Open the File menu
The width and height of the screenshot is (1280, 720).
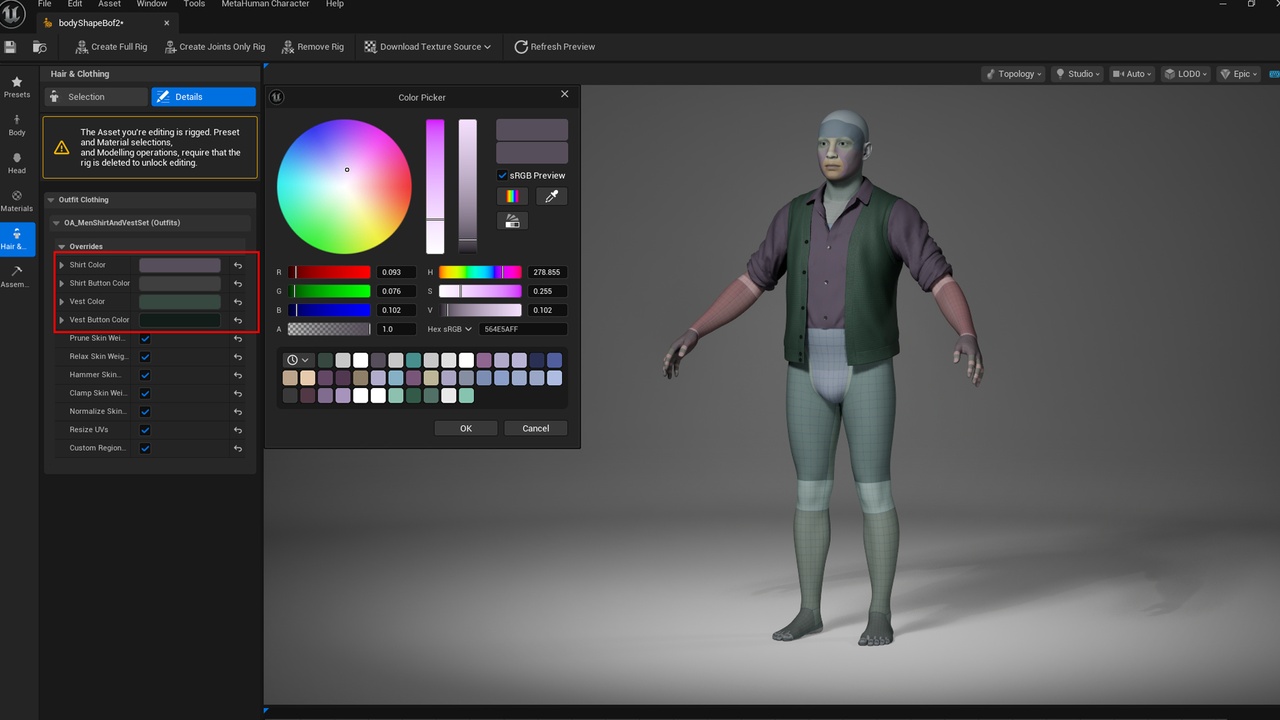coord(44,4)
